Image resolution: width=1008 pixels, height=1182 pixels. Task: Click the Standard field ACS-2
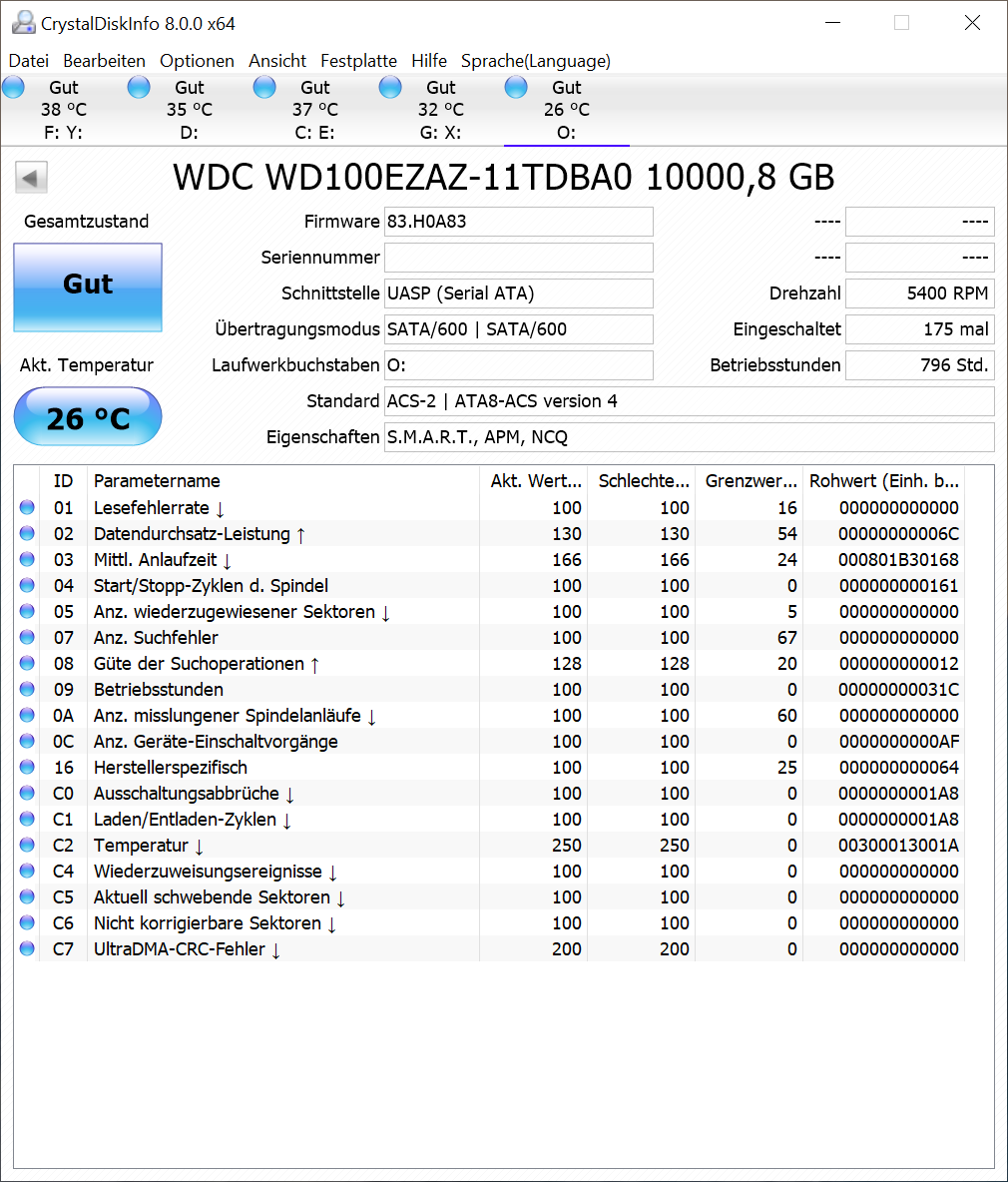(x=689, y=401)
